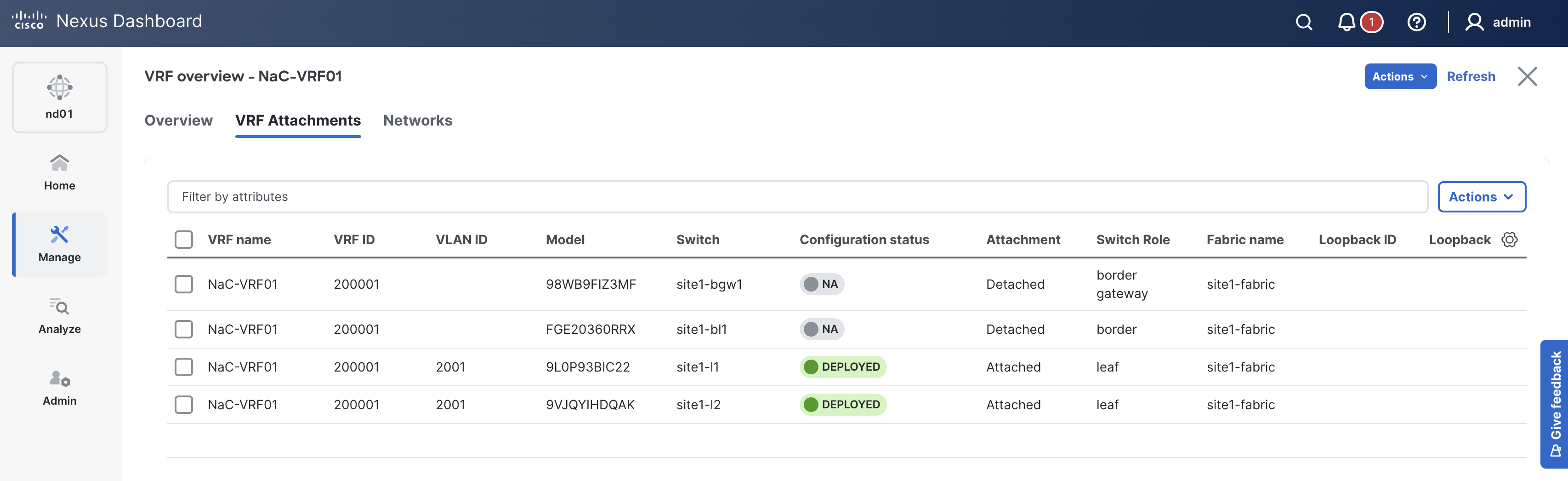The height and width of the screenshot is (481, 1568).
Task: Go to the Analyze section
Action: 60,316
